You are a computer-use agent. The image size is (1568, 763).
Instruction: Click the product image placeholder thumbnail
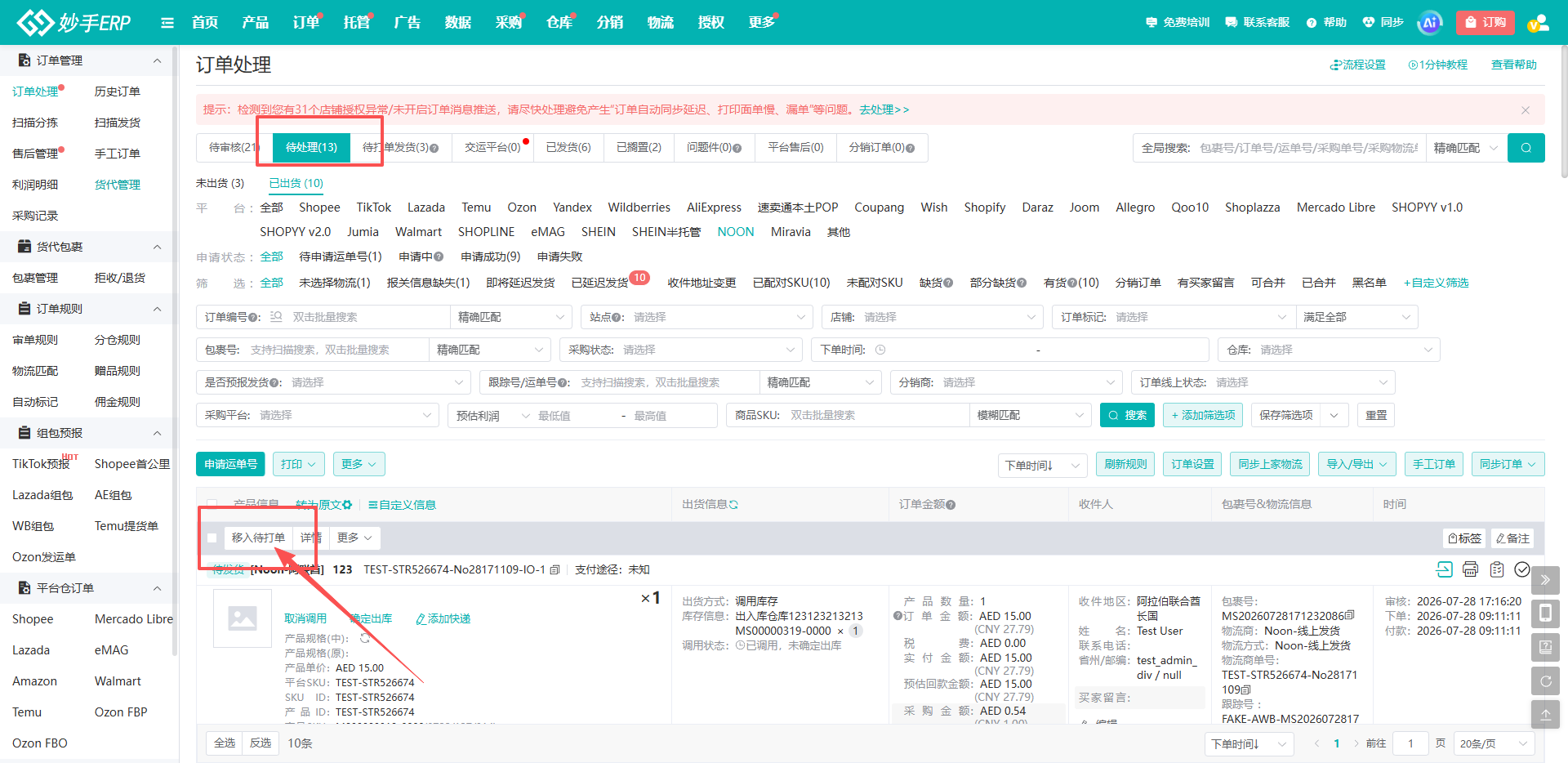243,618
